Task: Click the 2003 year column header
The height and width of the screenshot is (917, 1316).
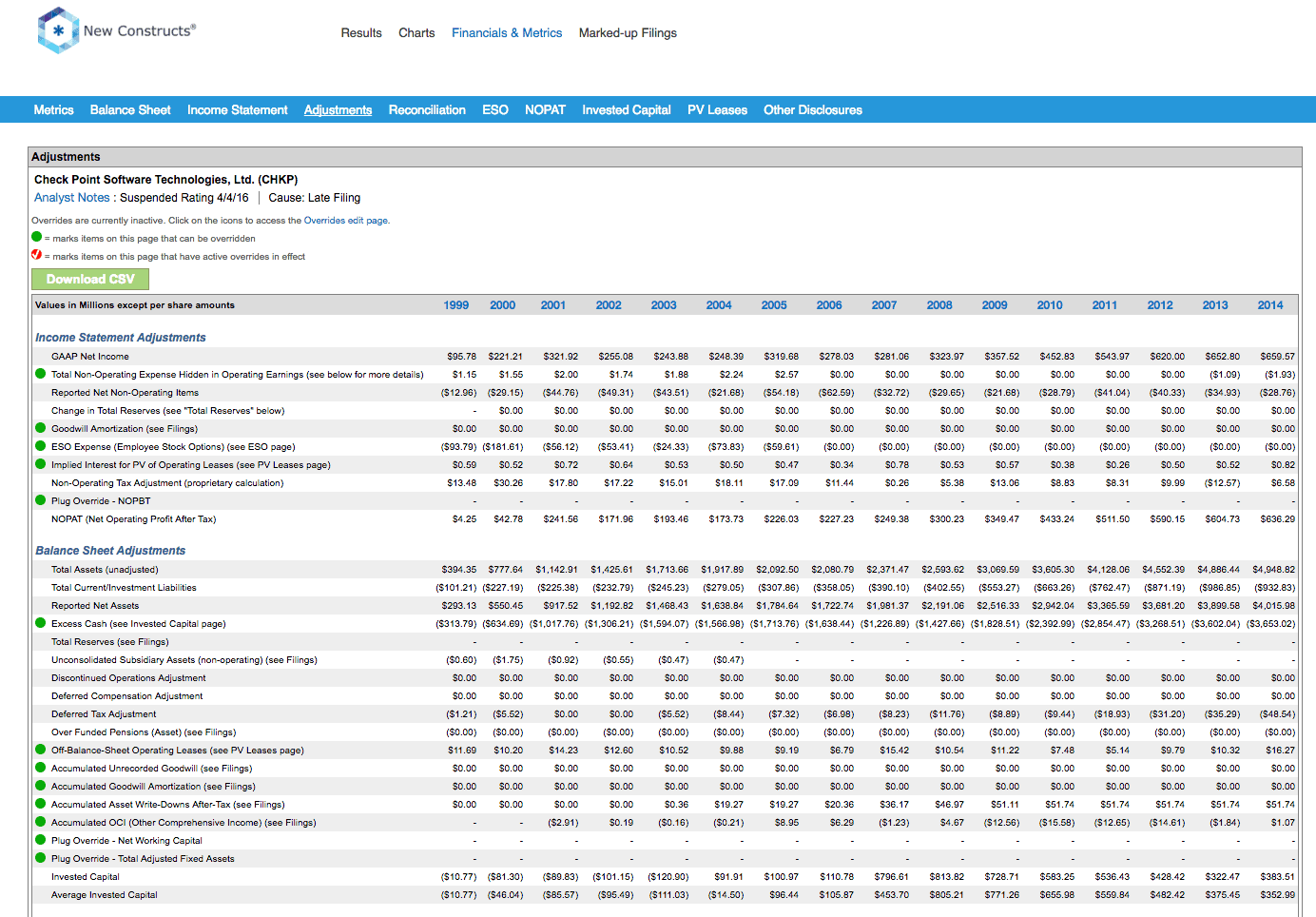Action: tap(664, 305)
